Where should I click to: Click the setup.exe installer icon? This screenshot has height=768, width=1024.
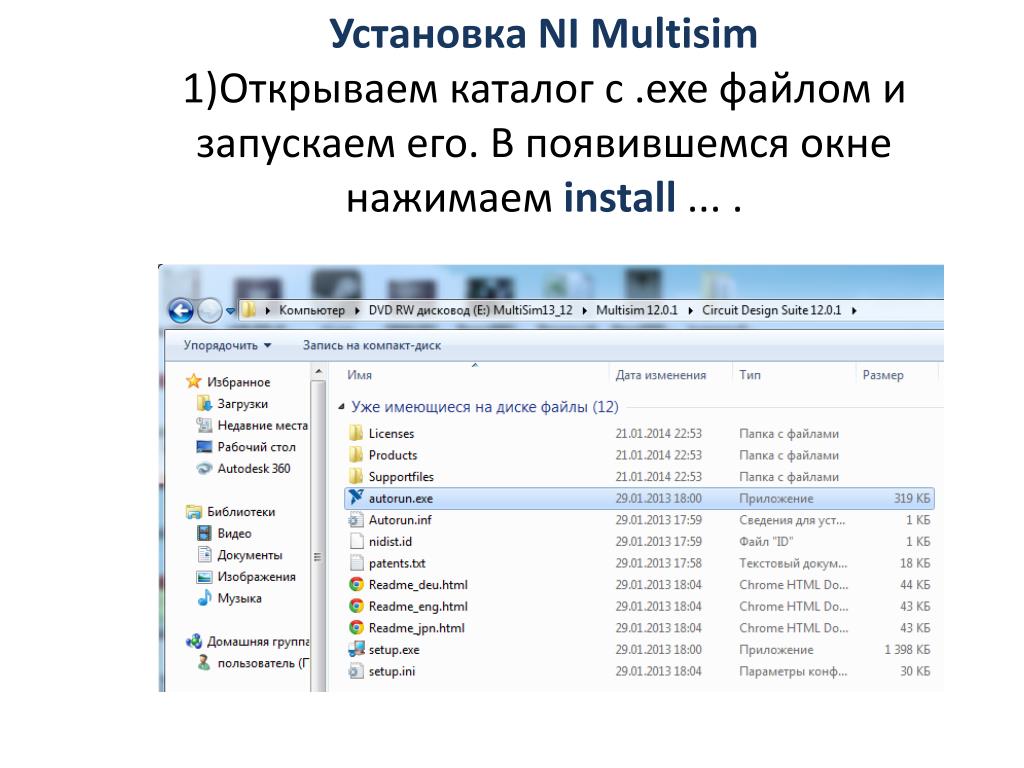[x=356, y=649]
